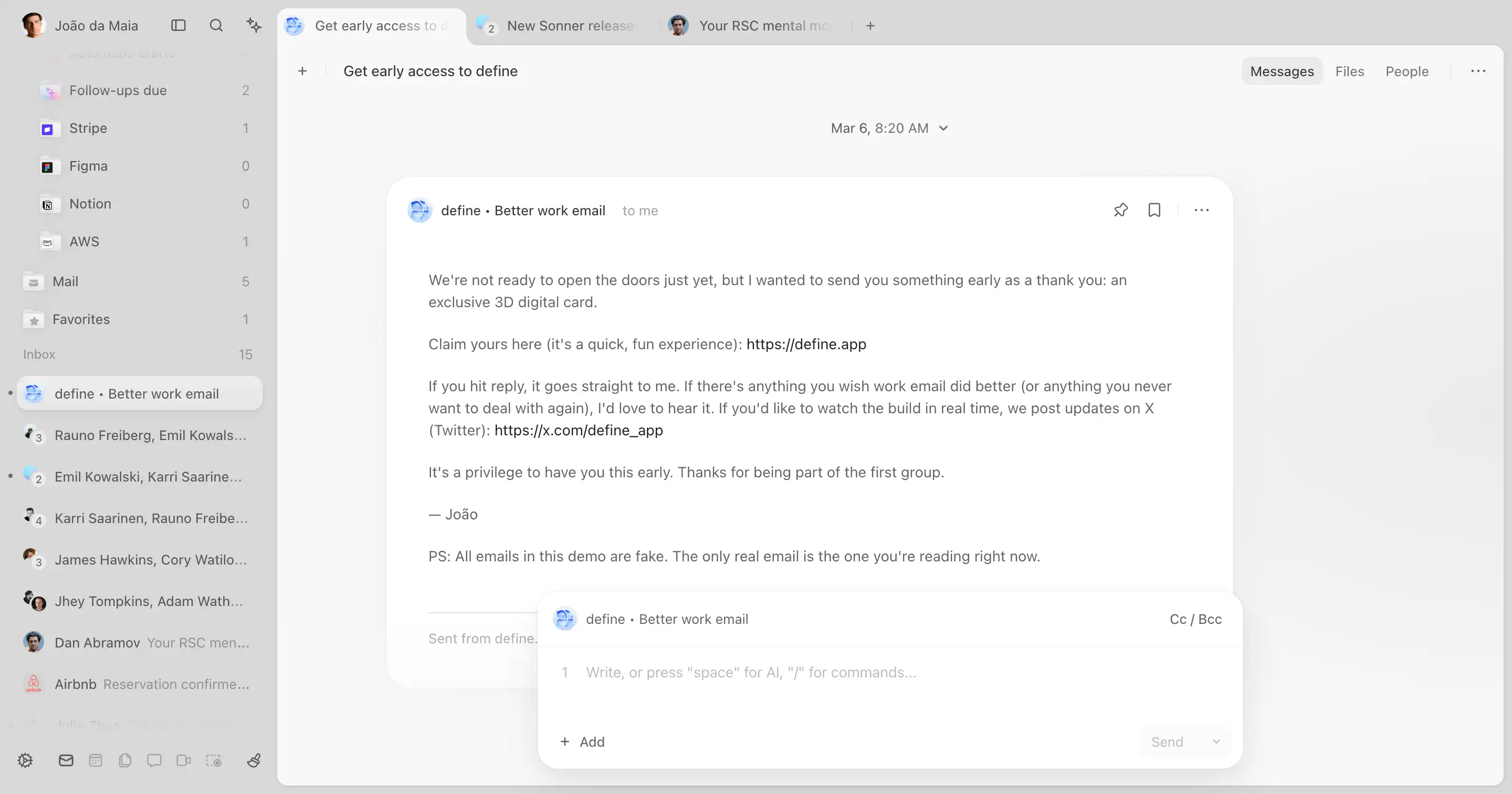
Task: Open the Airbnb reservation email
Action: [x=140, y=684]
